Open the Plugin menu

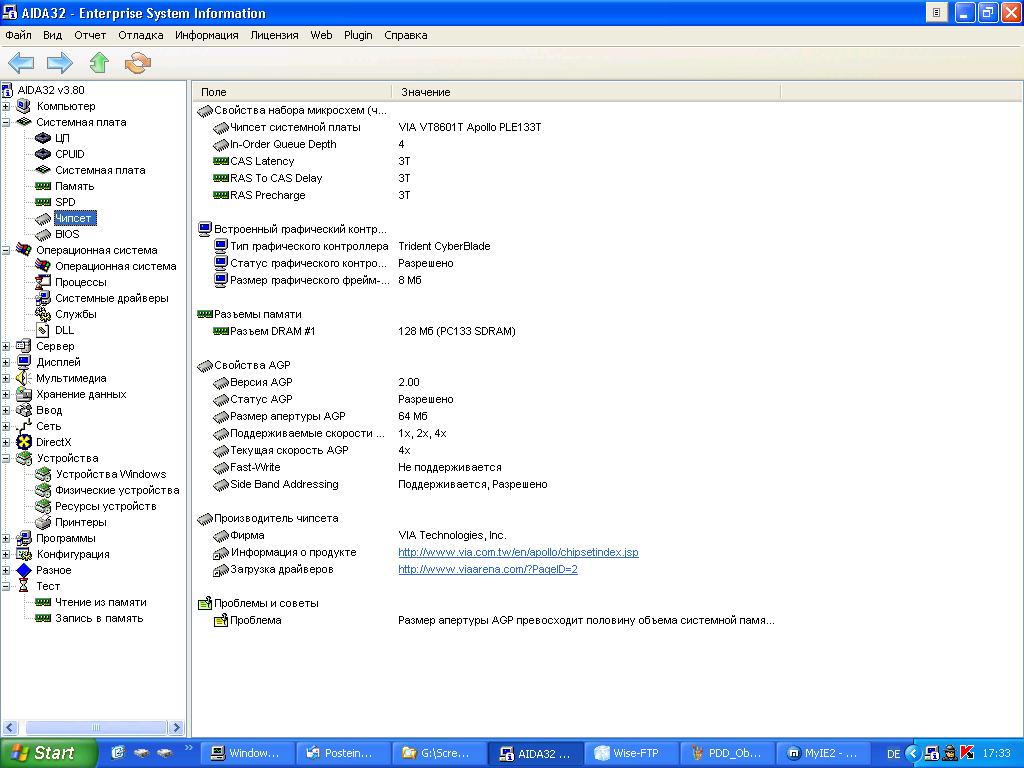358,35
